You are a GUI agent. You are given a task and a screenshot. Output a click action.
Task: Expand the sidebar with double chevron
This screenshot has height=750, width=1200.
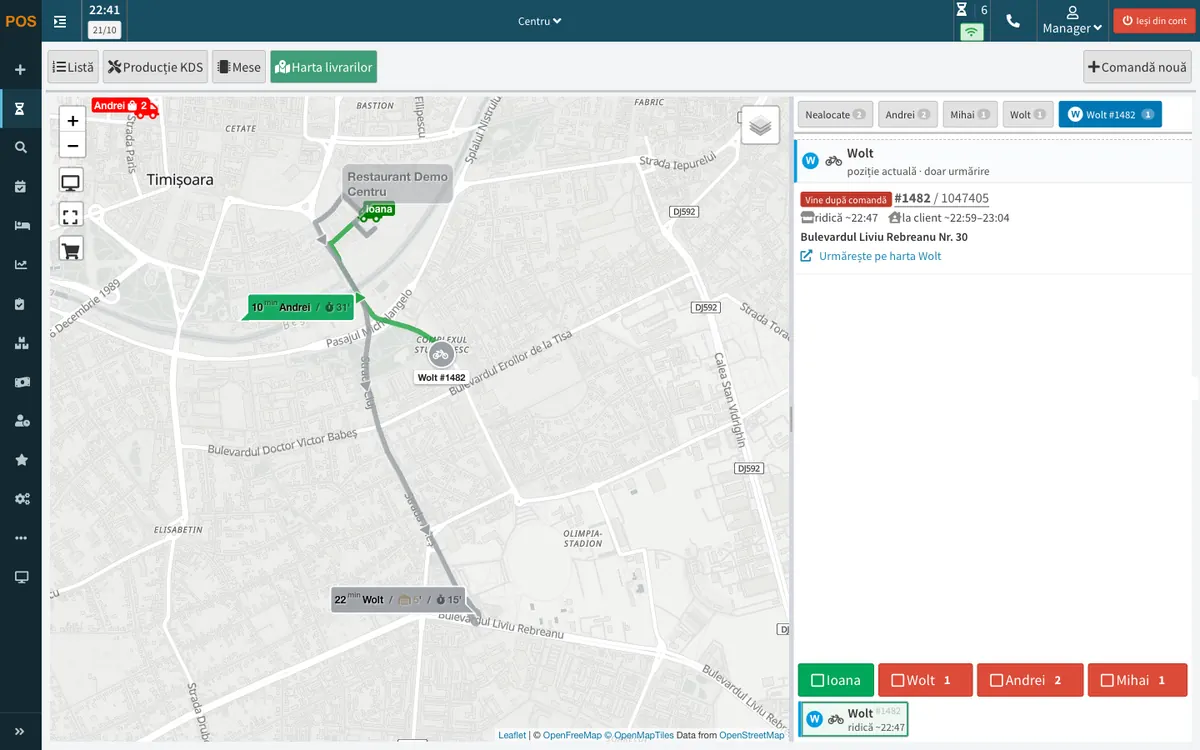pyautogui.click(x=20, y=731)
